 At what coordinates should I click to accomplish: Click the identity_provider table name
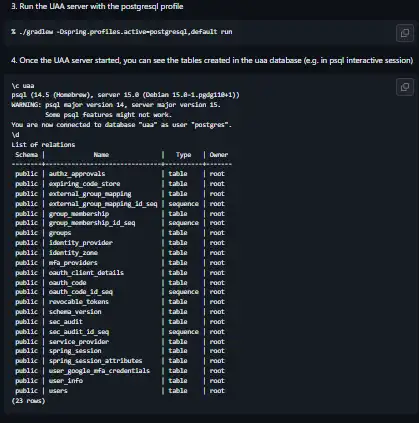[x=81, y=243]
